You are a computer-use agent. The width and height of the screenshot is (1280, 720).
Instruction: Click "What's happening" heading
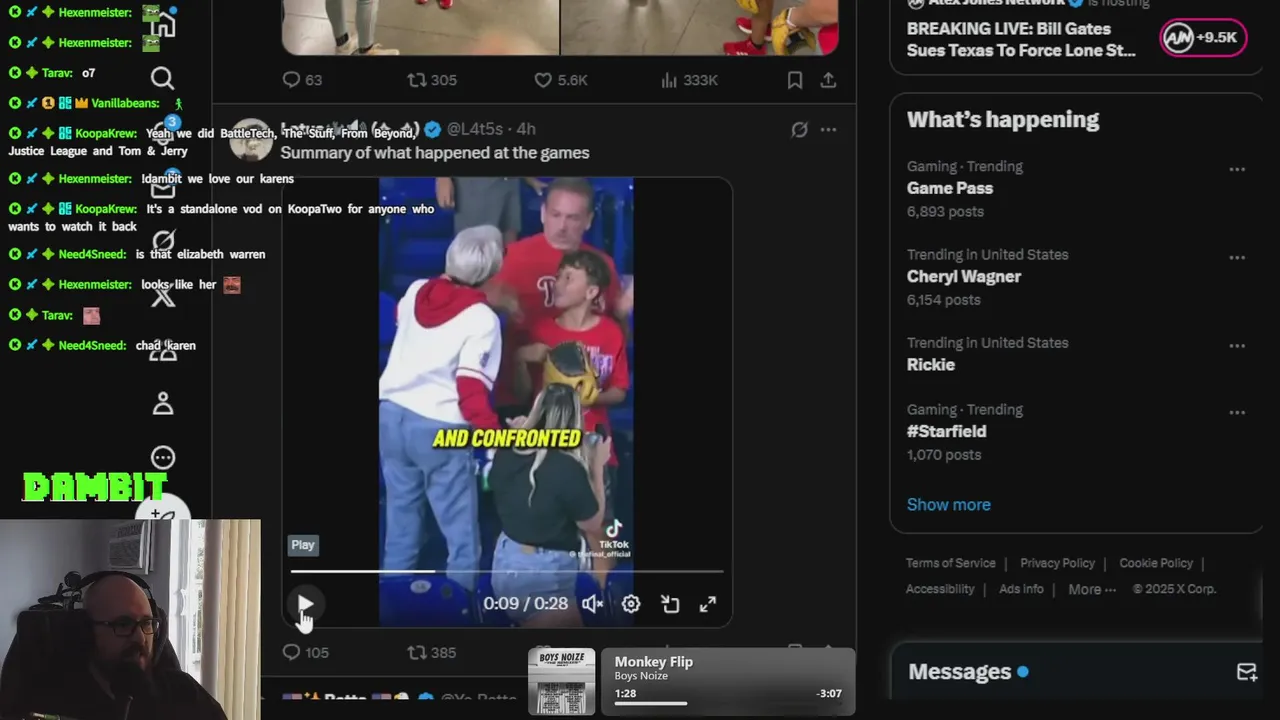click(1003, 119)
